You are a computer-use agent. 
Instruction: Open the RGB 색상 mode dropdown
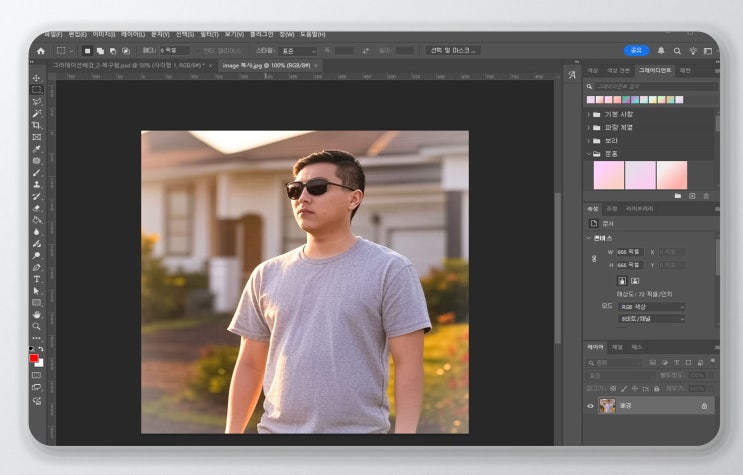point(651,307)
